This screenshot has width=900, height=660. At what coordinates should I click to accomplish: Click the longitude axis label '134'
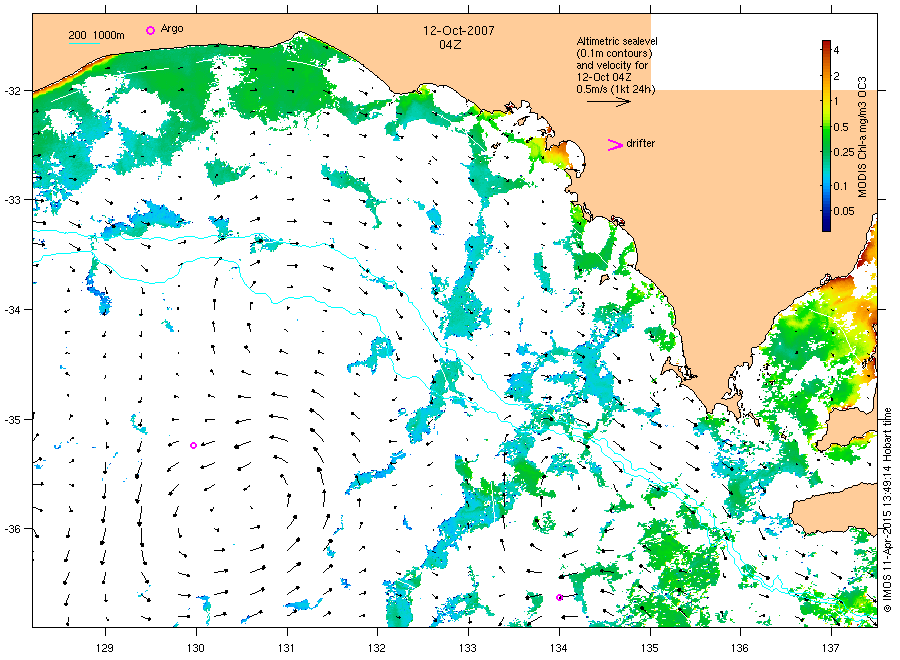pyautogui.click(x=559, y=648)
